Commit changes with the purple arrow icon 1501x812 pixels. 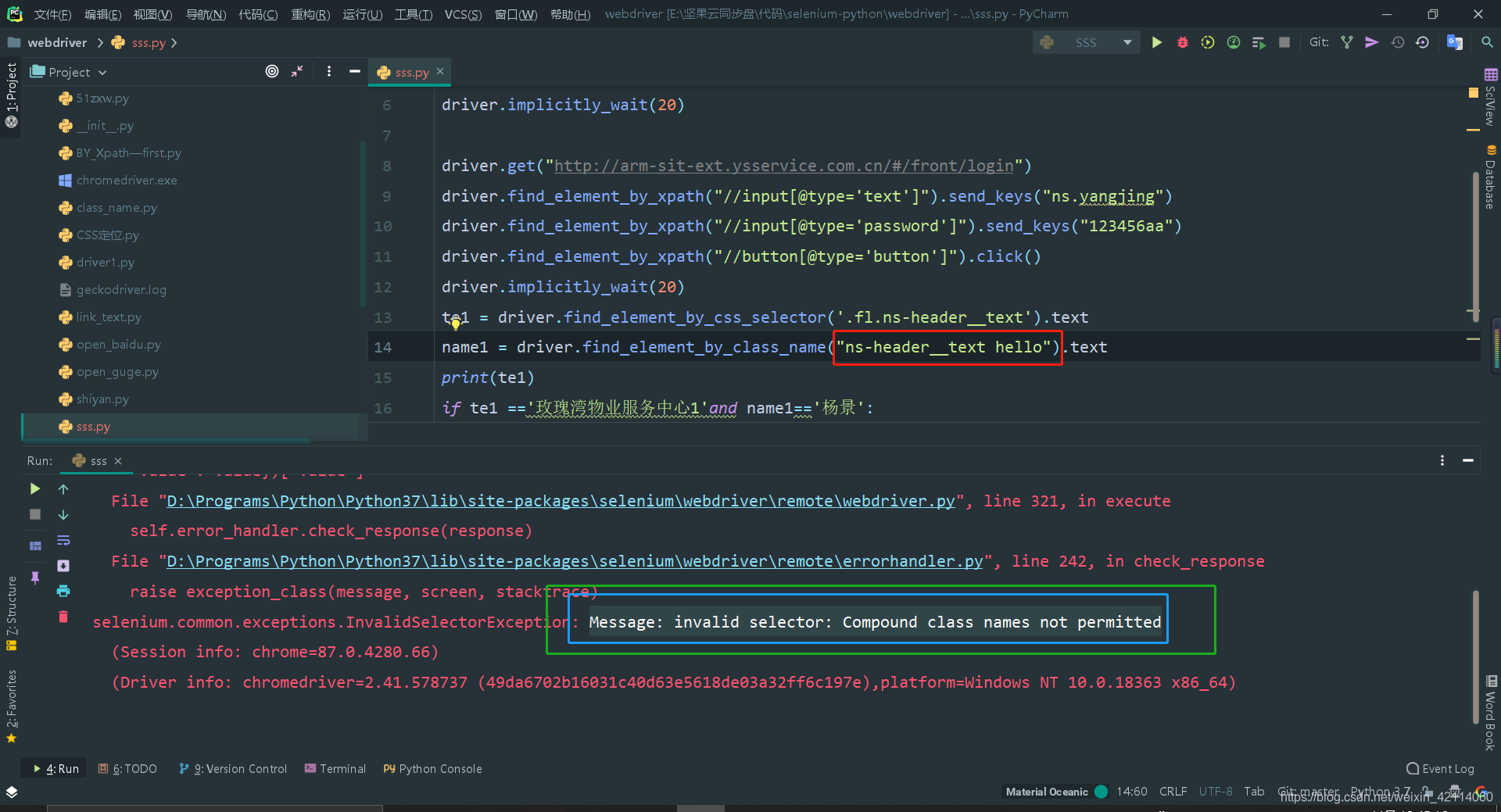click(x=1371, y=42)
